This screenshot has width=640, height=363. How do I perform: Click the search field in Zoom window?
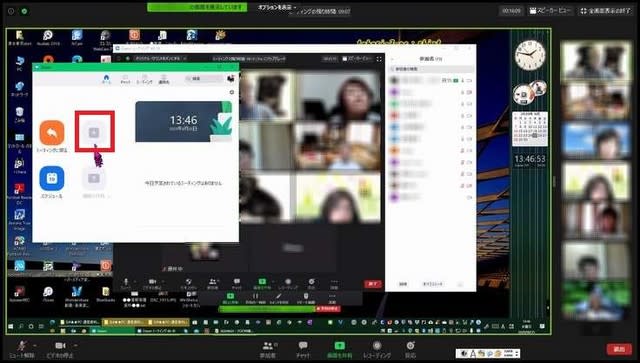[204, 78]
